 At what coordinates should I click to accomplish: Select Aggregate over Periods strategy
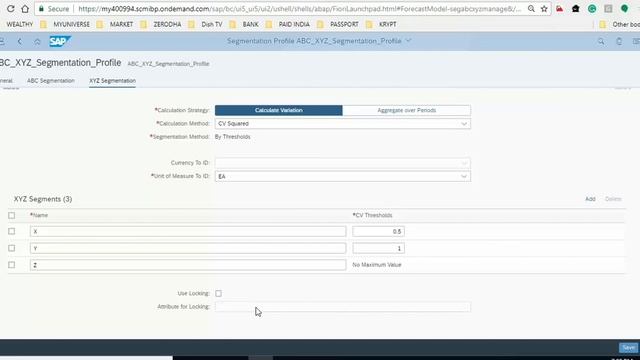coord(407,110)
